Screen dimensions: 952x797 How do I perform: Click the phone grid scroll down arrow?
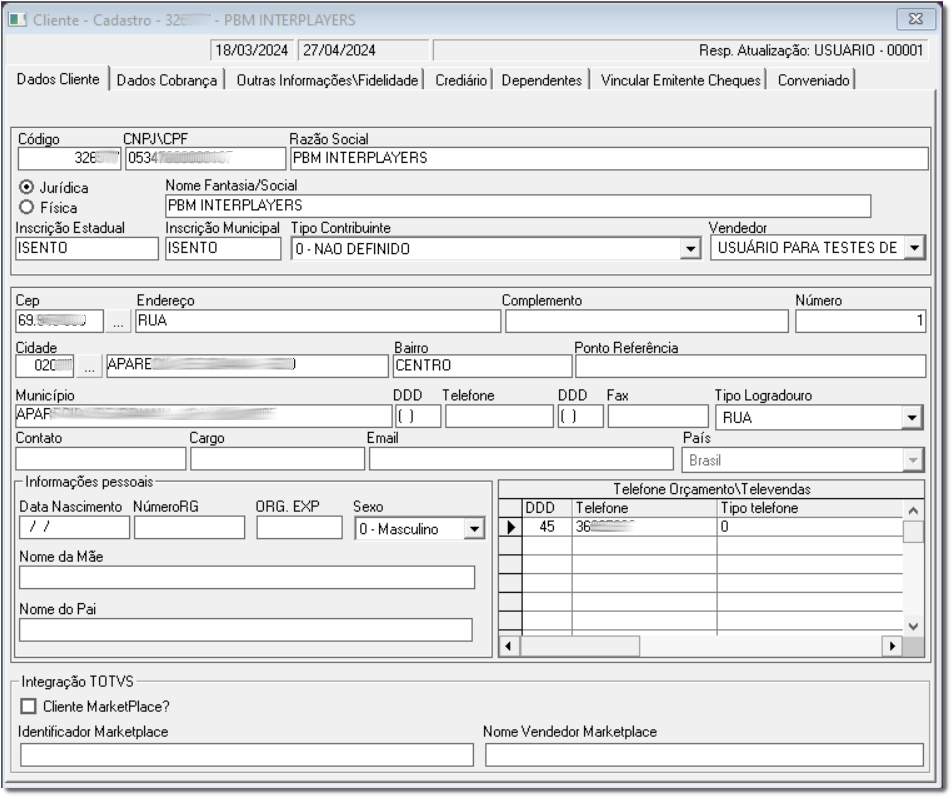(913, 626)
